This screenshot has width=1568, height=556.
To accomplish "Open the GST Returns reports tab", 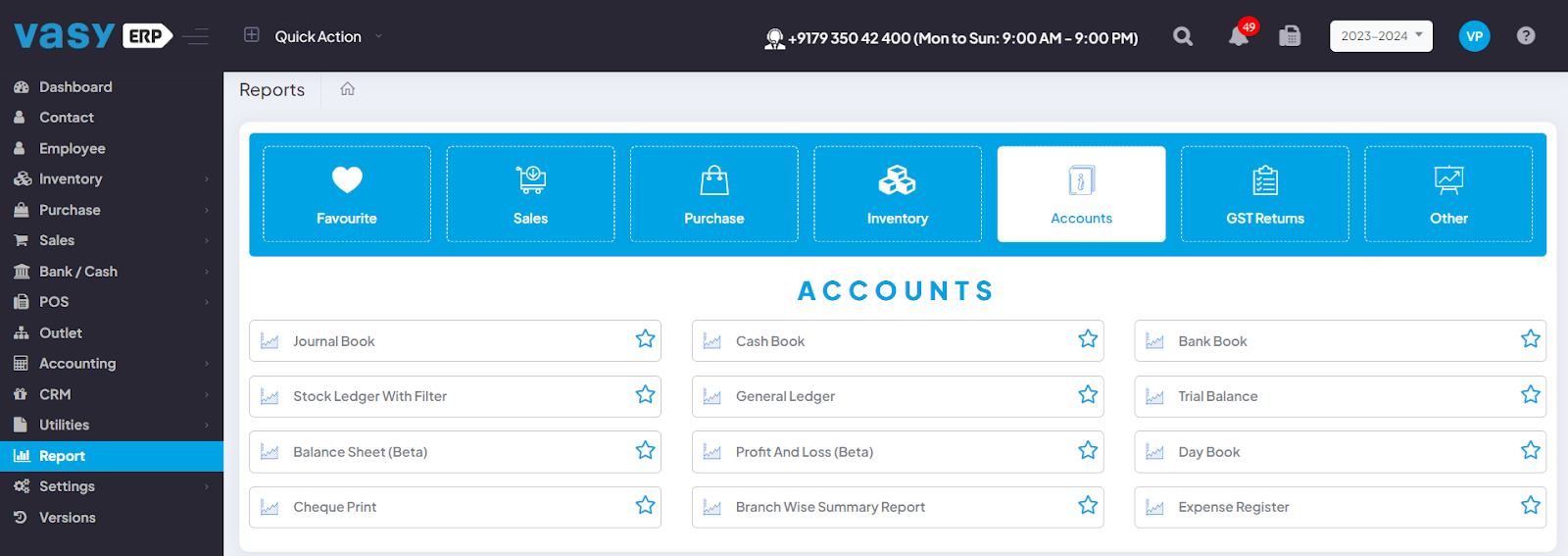I will 1265,194.
